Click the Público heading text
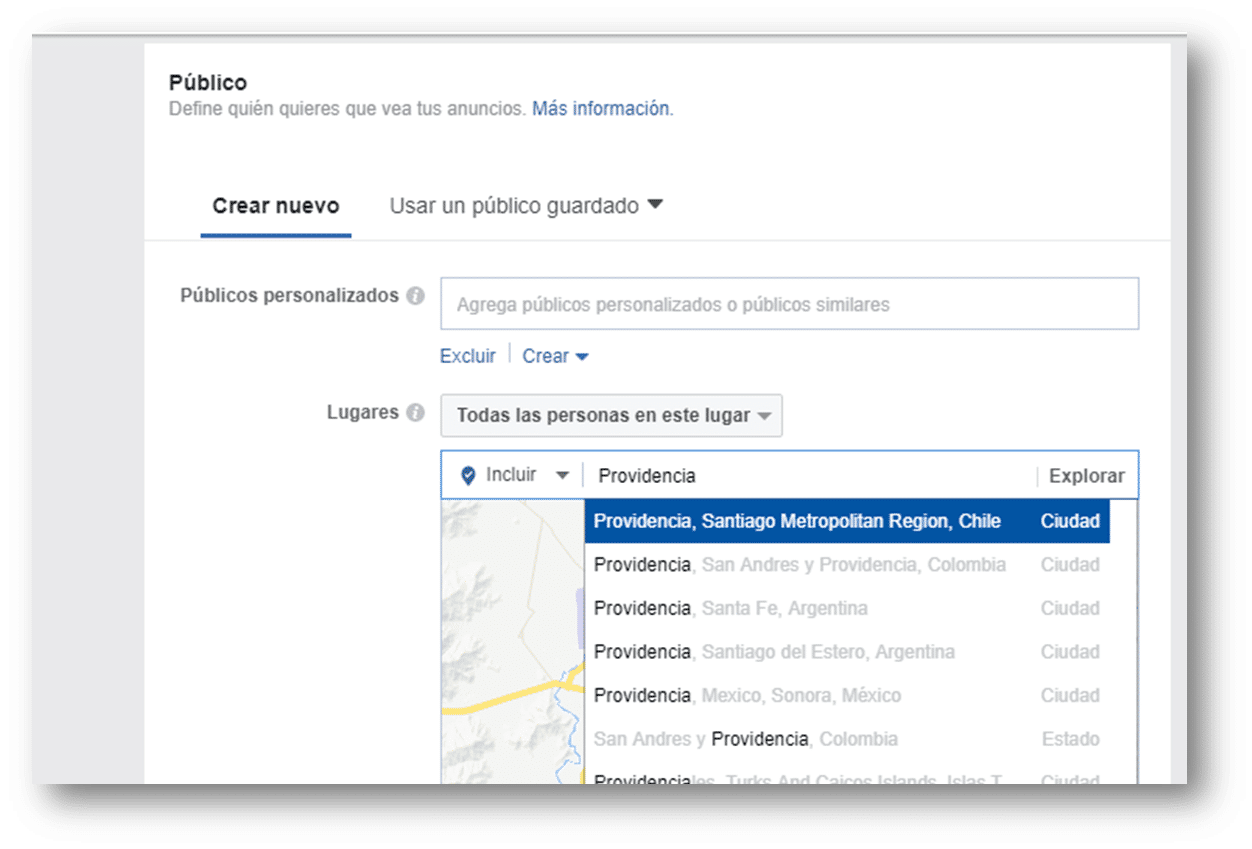The width and height of the screenshot is (1252, 849). (208, 82)
